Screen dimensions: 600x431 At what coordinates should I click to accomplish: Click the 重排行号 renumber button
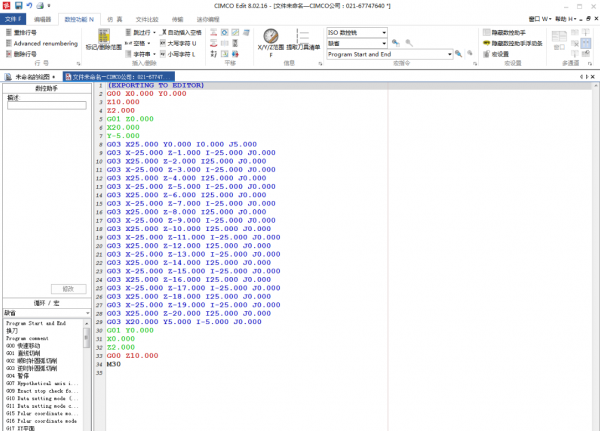[21, 33]
